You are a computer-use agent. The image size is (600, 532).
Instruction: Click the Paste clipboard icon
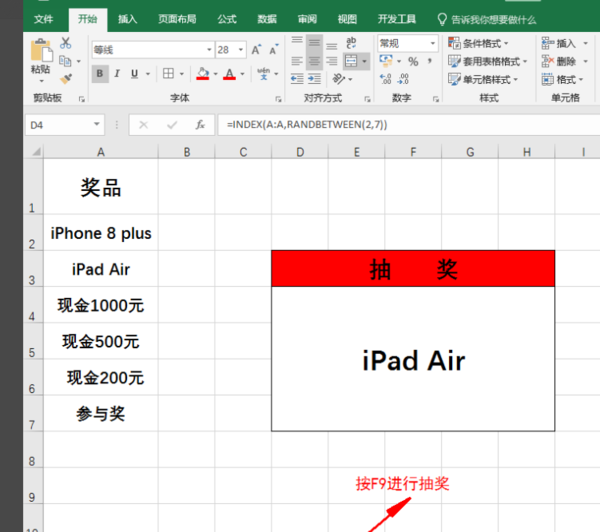tap(41, 50)
